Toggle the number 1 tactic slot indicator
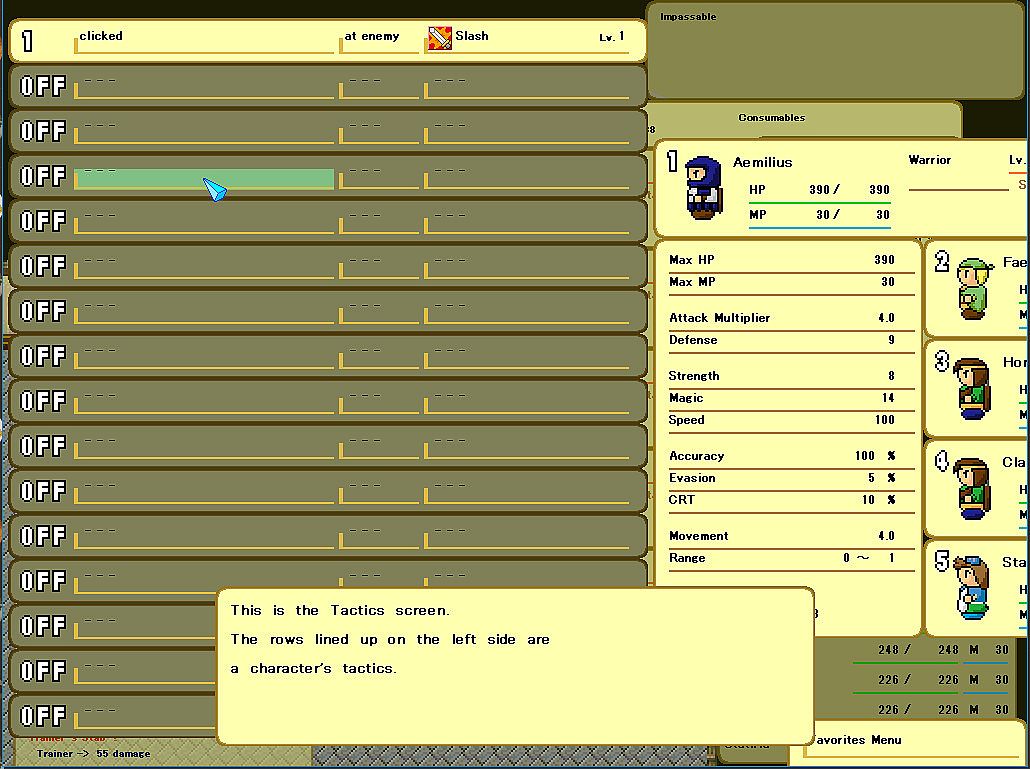 click(x=27, y=41)
